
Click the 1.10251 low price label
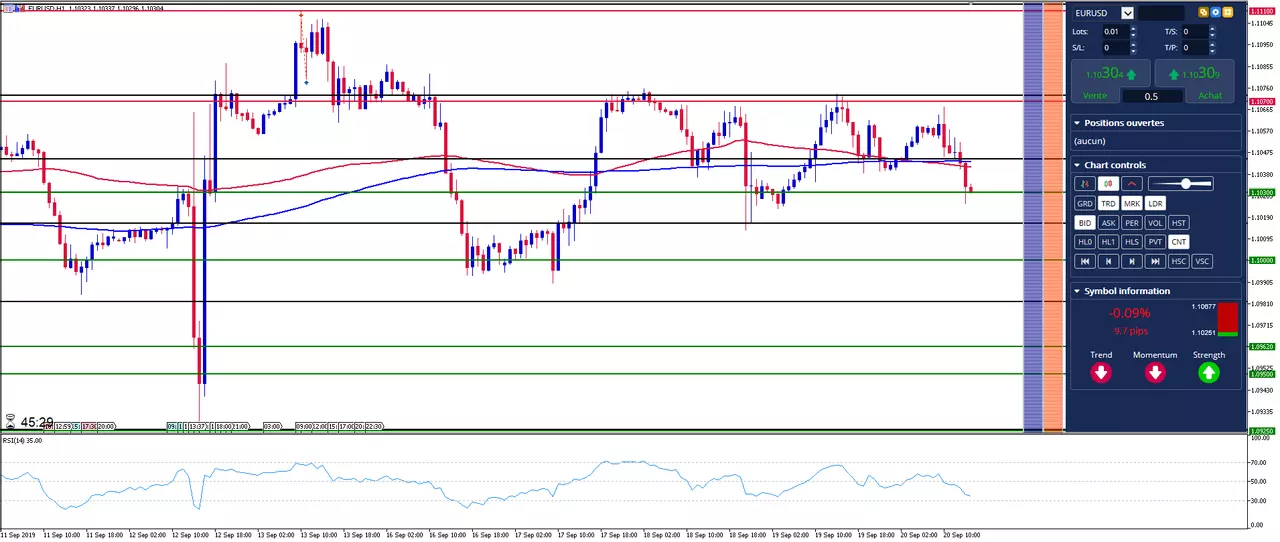coord(1204,333)
